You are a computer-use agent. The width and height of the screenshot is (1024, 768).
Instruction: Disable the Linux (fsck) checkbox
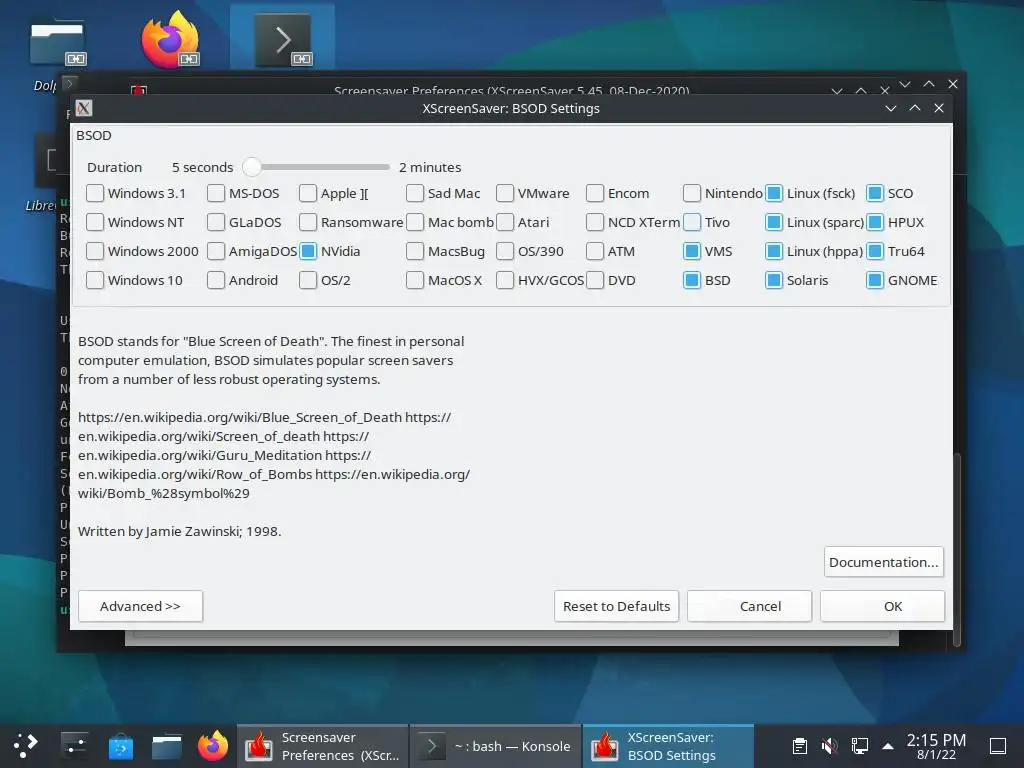(x=774, y=193)
